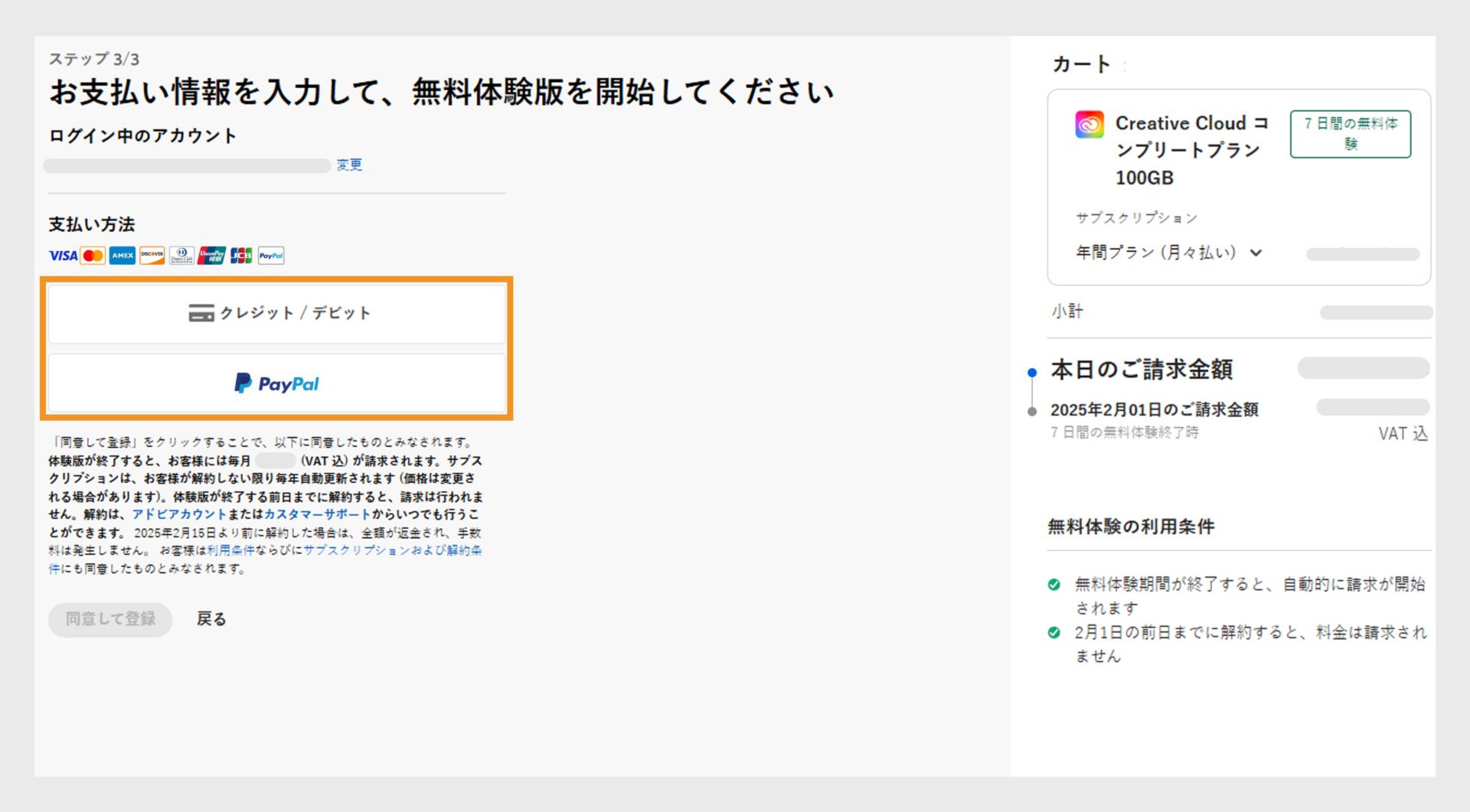The image size is (1470, 812).
Task: Open the 利用条件 link
Action: 230,550
